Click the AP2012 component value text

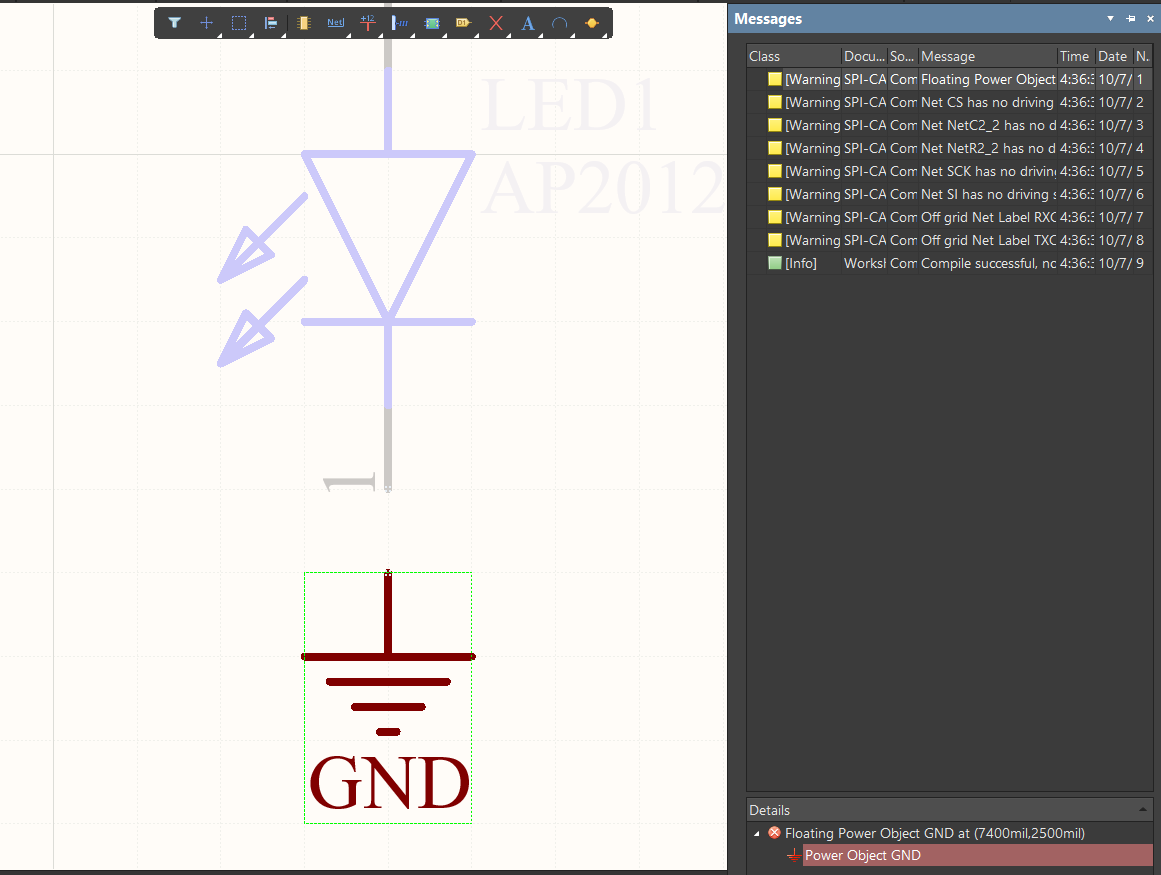603,188
